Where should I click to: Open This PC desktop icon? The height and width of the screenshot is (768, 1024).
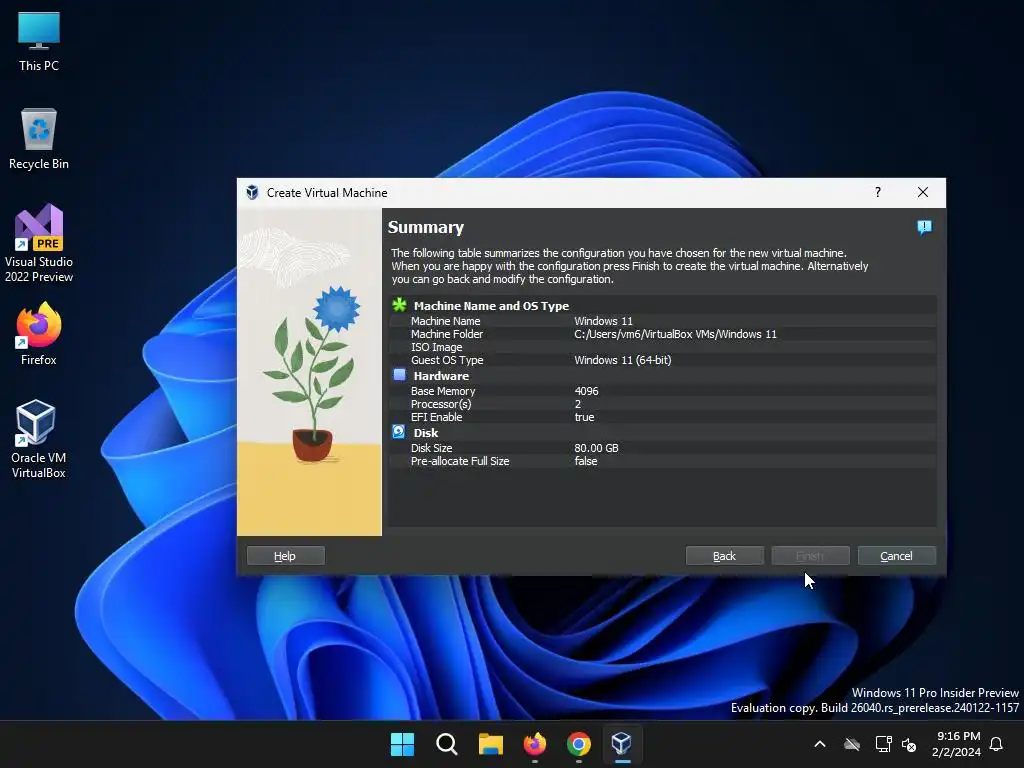point(39,41)
